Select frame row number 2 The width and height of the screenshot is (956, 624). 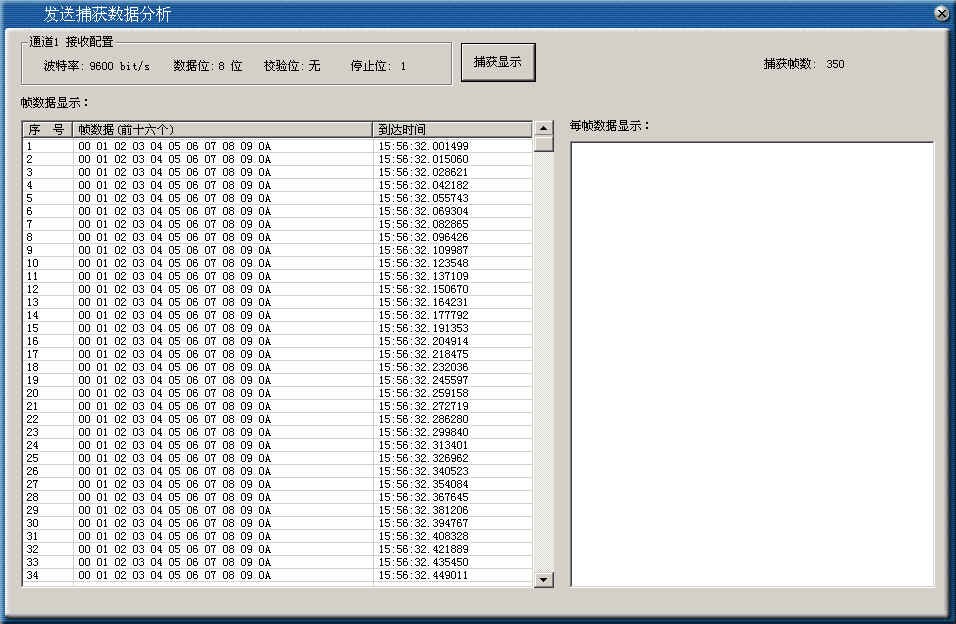point(277,159)
